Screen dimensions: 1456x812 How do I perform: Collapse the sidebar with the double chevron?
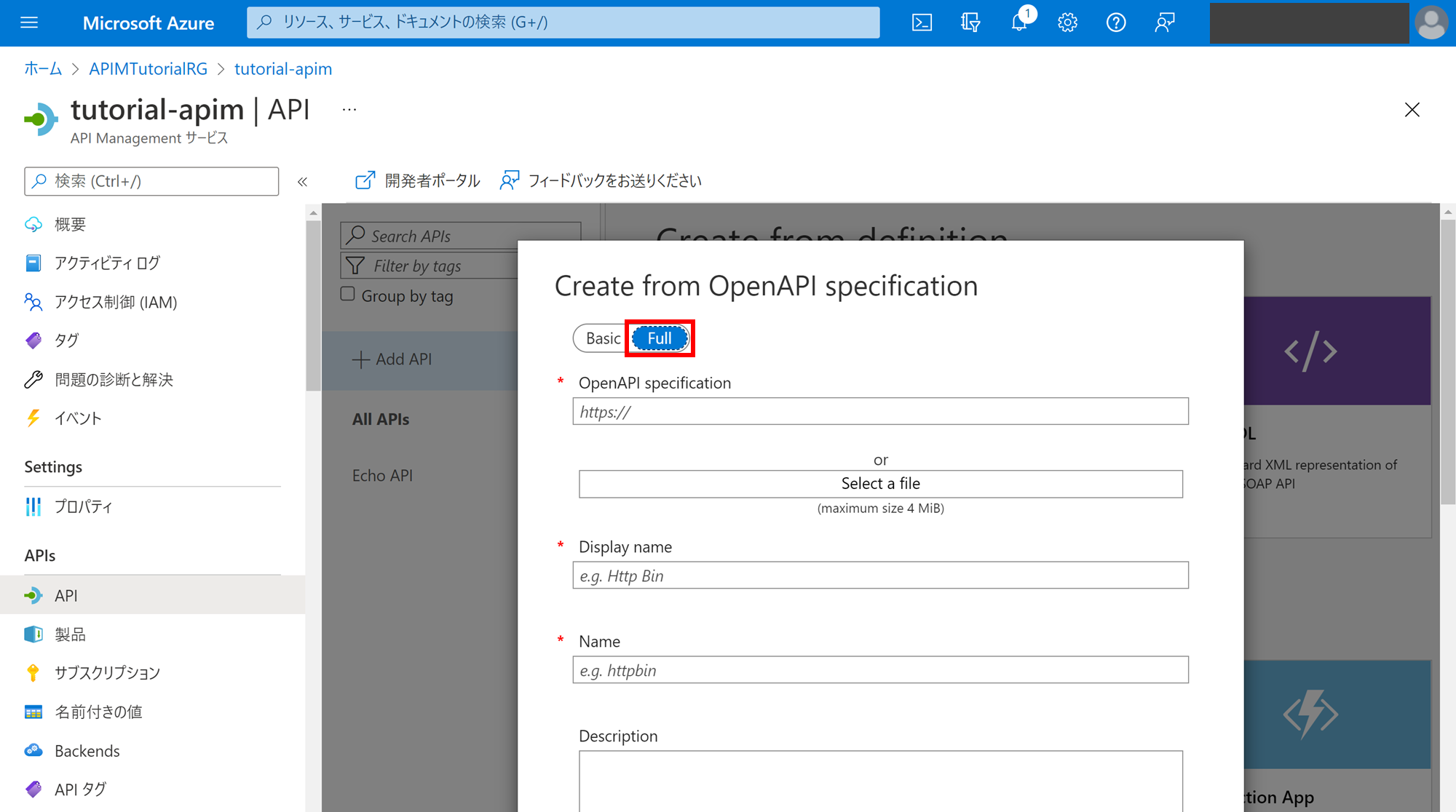303,181
